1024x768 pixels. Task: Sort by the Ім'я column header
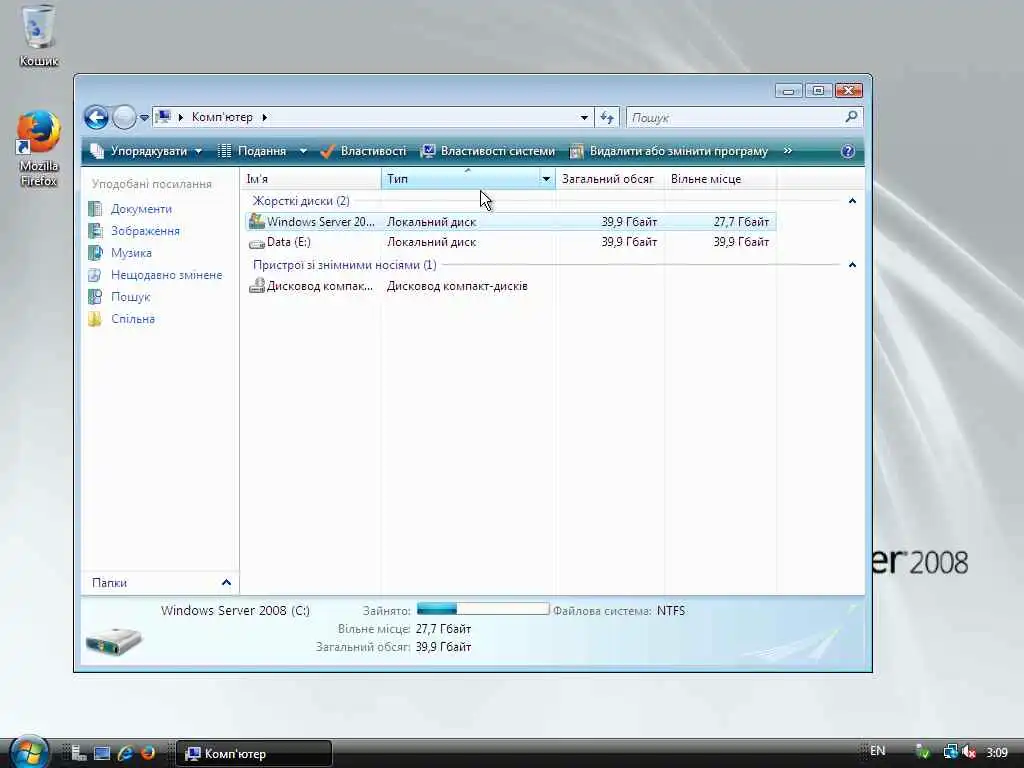tap(311, 179)
